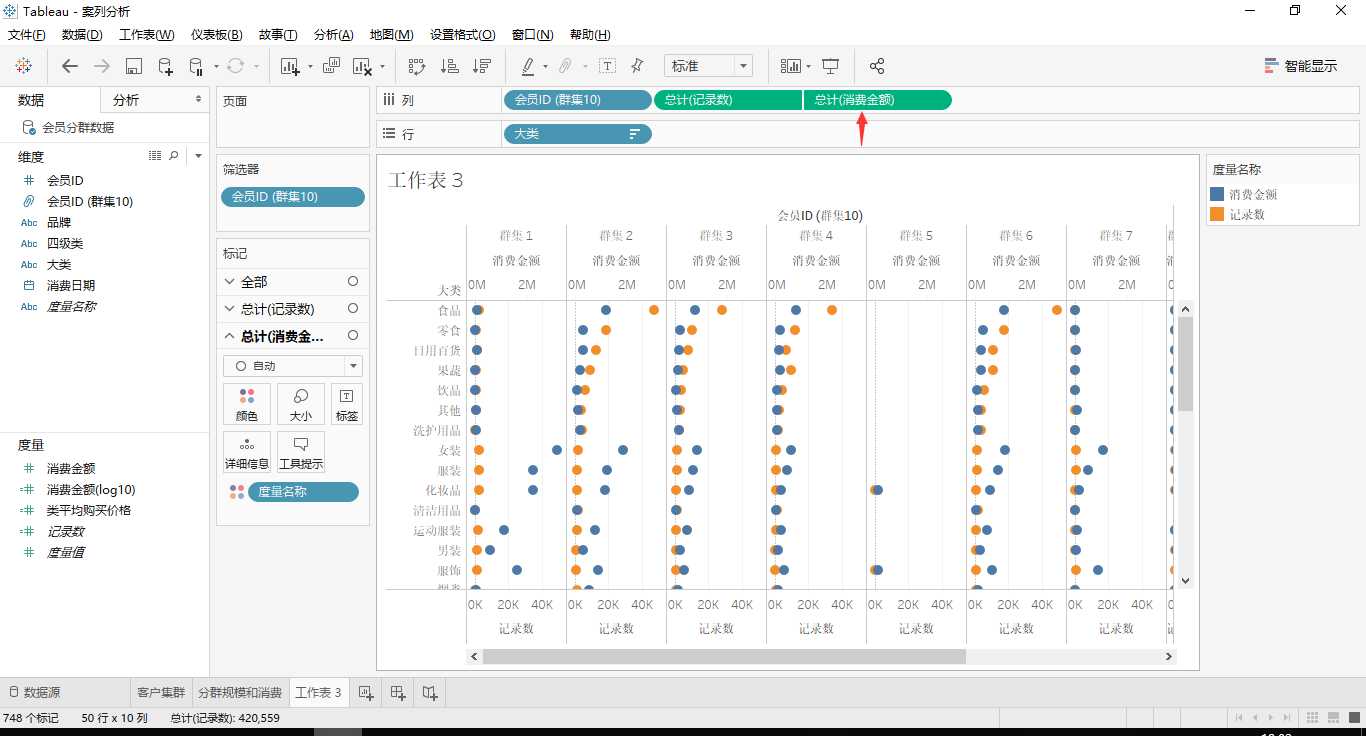
Task: Click the highlight pen icon
Action: tap(528, 66)
